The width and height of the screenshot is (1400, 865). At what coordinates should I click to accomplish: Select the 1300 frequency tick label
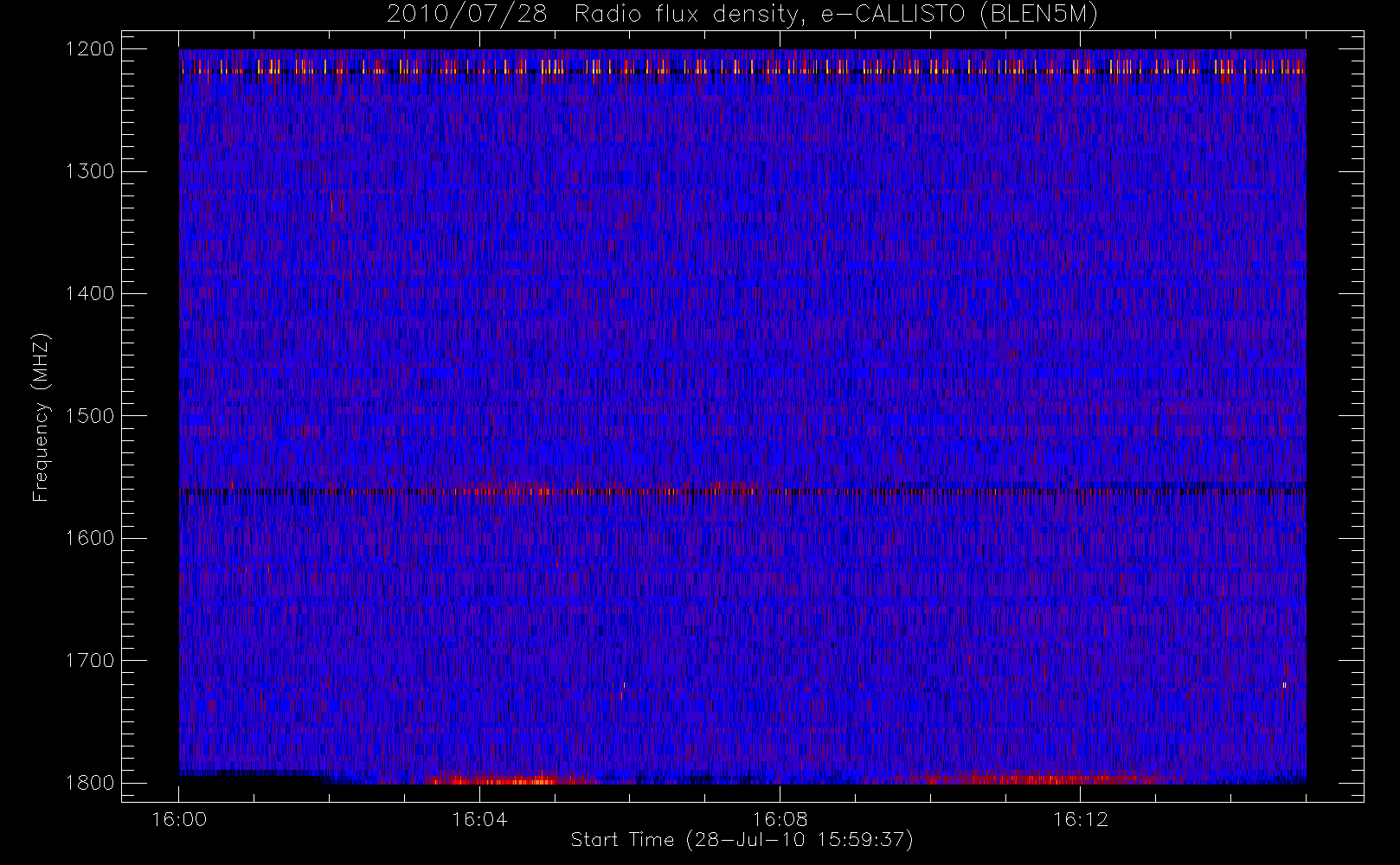(90, 171)
